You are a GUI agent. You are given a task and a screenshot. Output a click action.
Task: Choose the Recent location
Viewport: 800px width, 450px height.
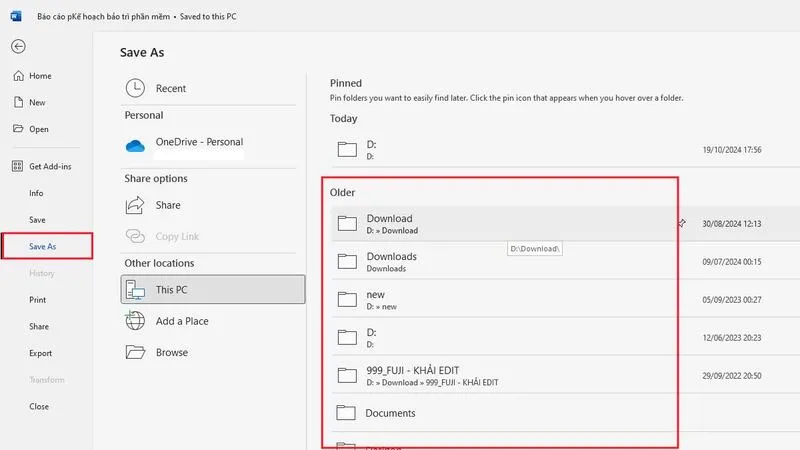[171, 88]
